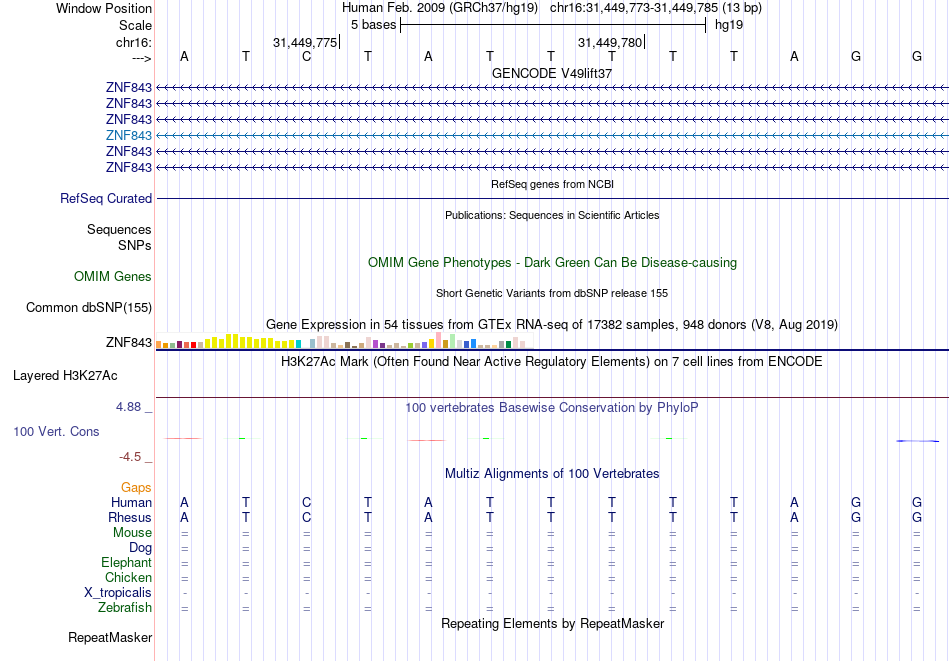Open the H3K27Ac Mark ENCODE track title

552,362
